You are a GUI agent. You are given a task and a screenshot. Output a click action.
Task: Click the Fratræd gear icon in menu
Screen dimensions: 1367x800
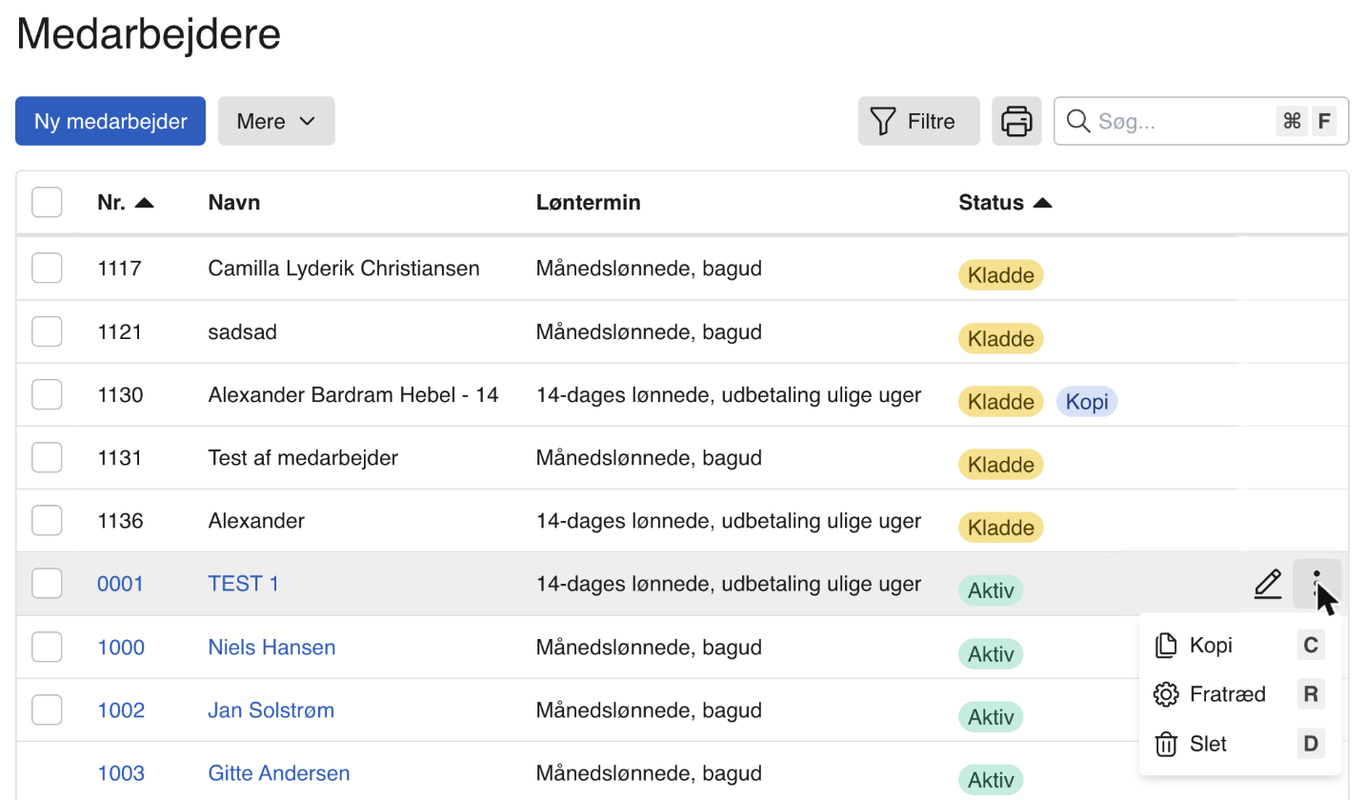(x=1165, y=694)
